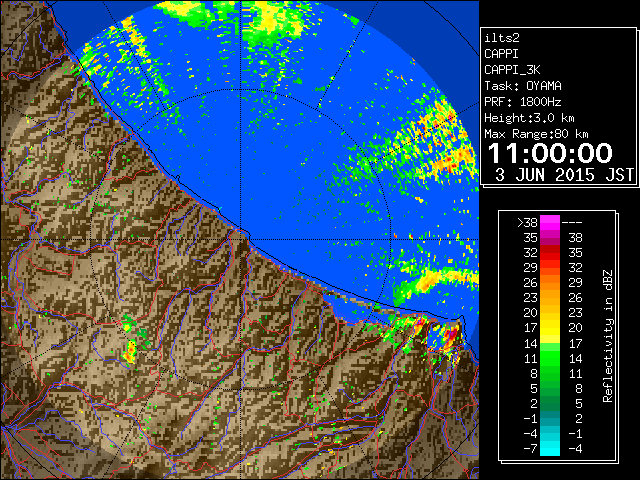Select the amber 23–26 dBZ color band
640x480 pixels.
(550, 298)
